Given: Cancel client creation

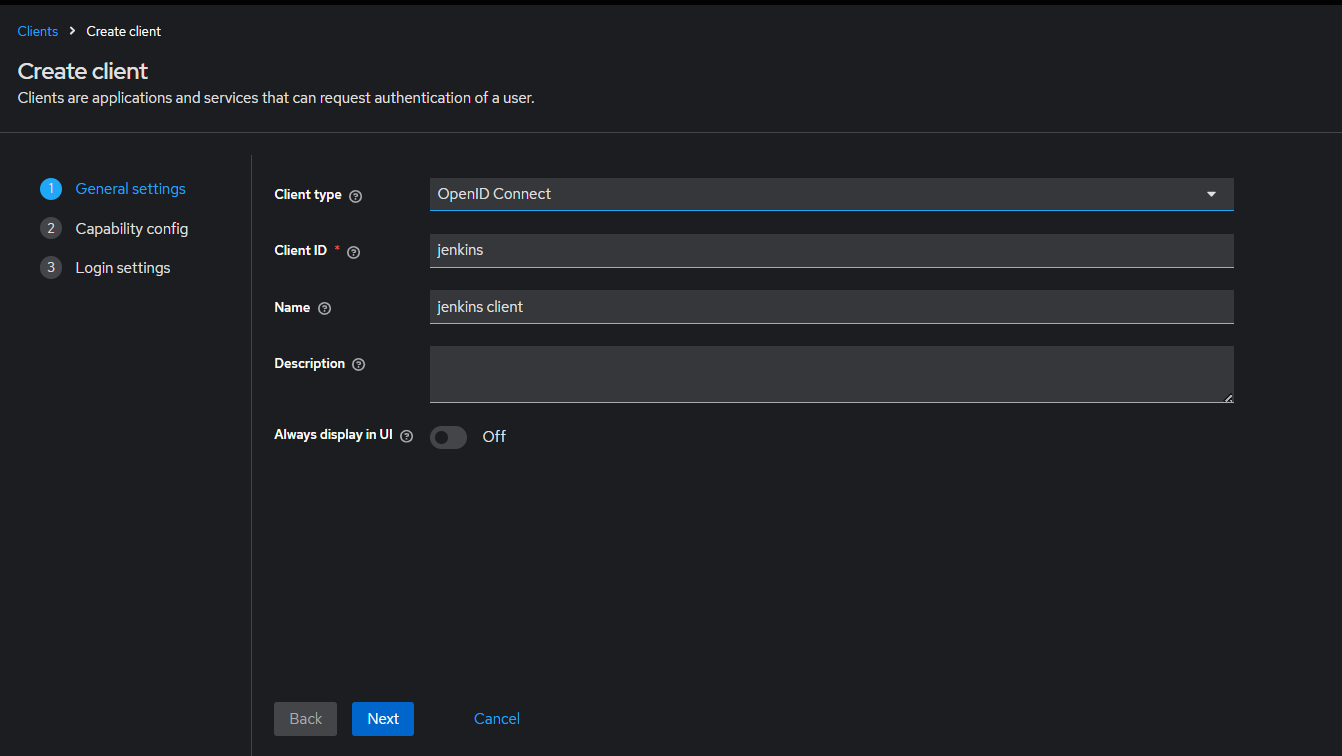Looking at the screenshot, I should click(x=496, y=719).
